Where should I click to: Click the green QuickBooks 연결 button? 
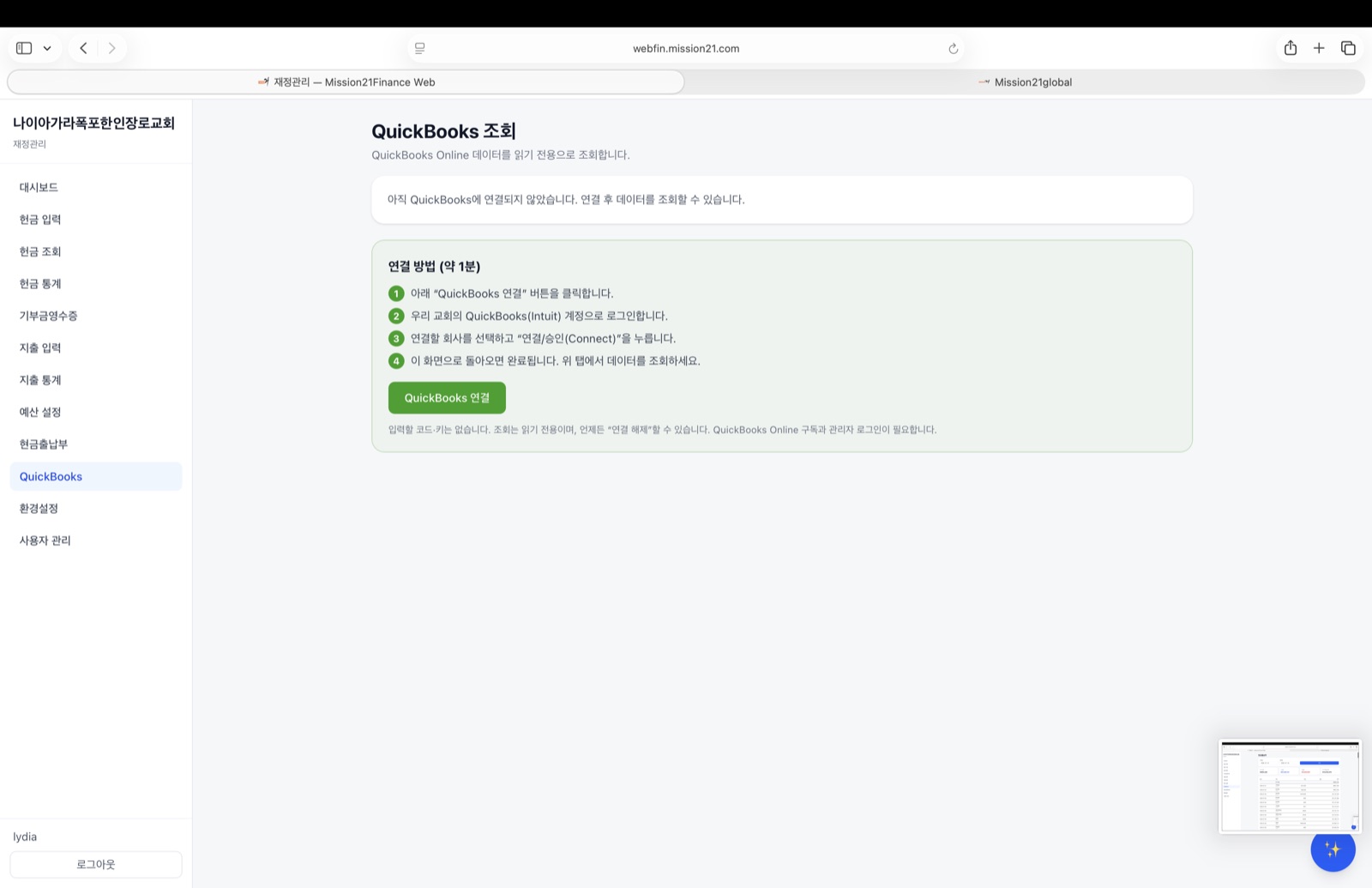(x=447, y=398)
